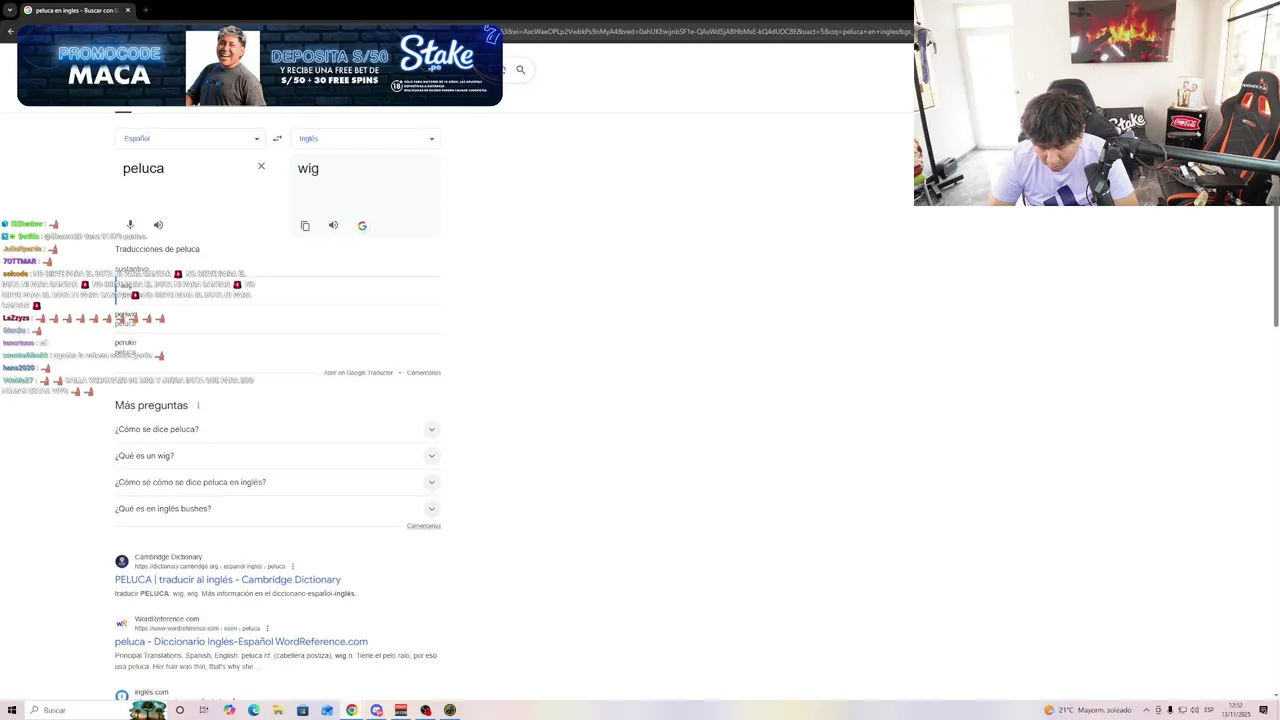Open the clock showing 12:52

[x=1236, y=710]
